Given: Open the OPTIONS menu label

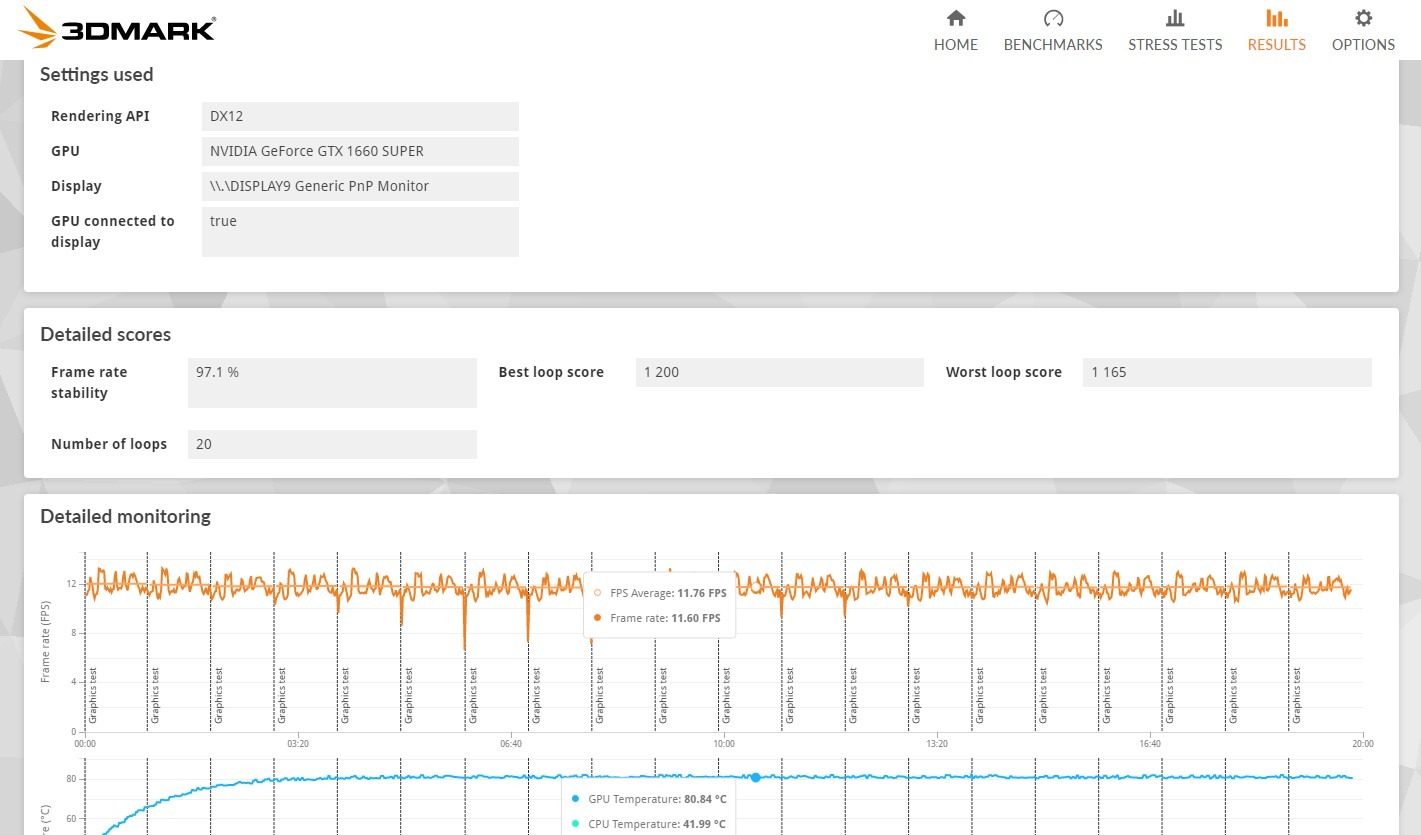Looking at the screenshot, I should (x=1363, y=44).
